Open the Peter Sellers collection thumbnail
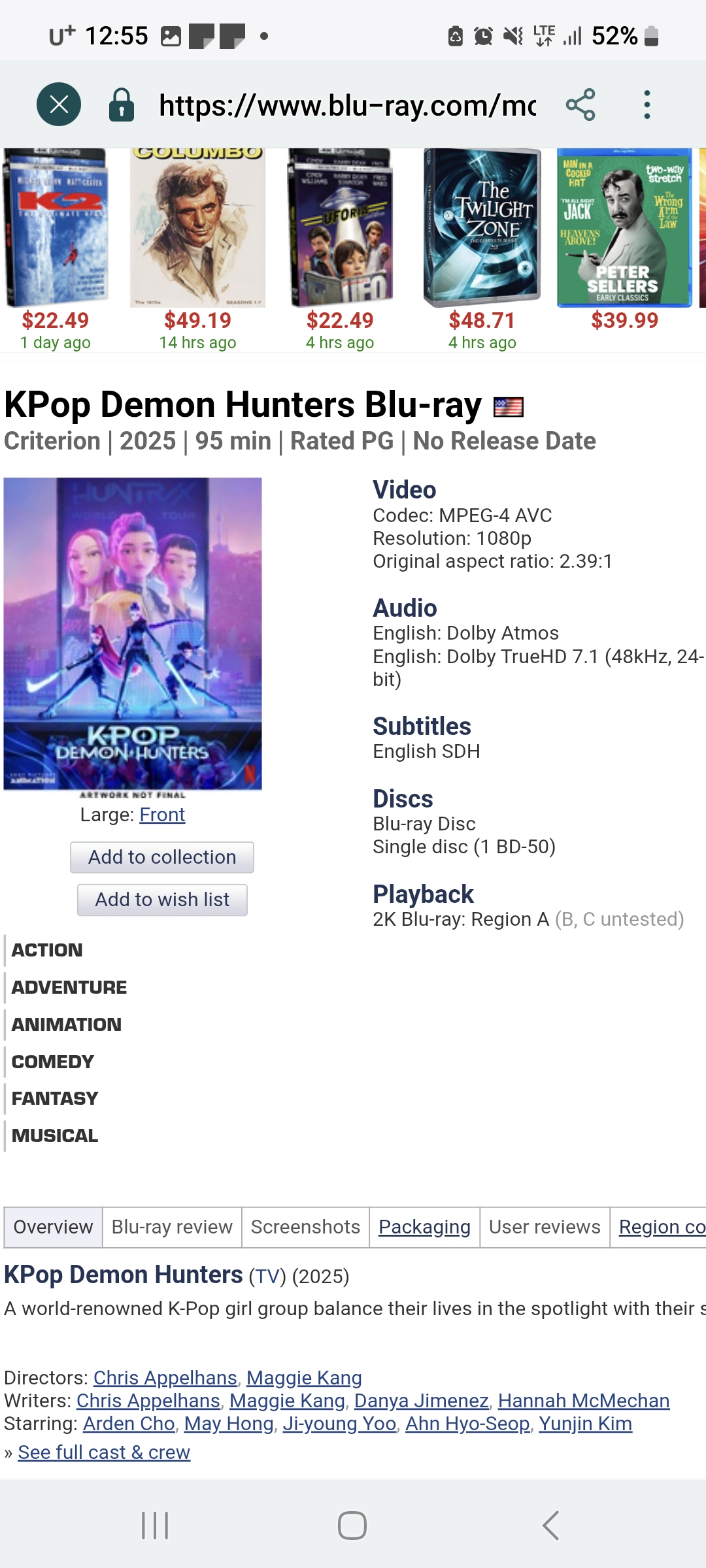The width and height of the screenshot is (706, 1568). coord(624,227)
